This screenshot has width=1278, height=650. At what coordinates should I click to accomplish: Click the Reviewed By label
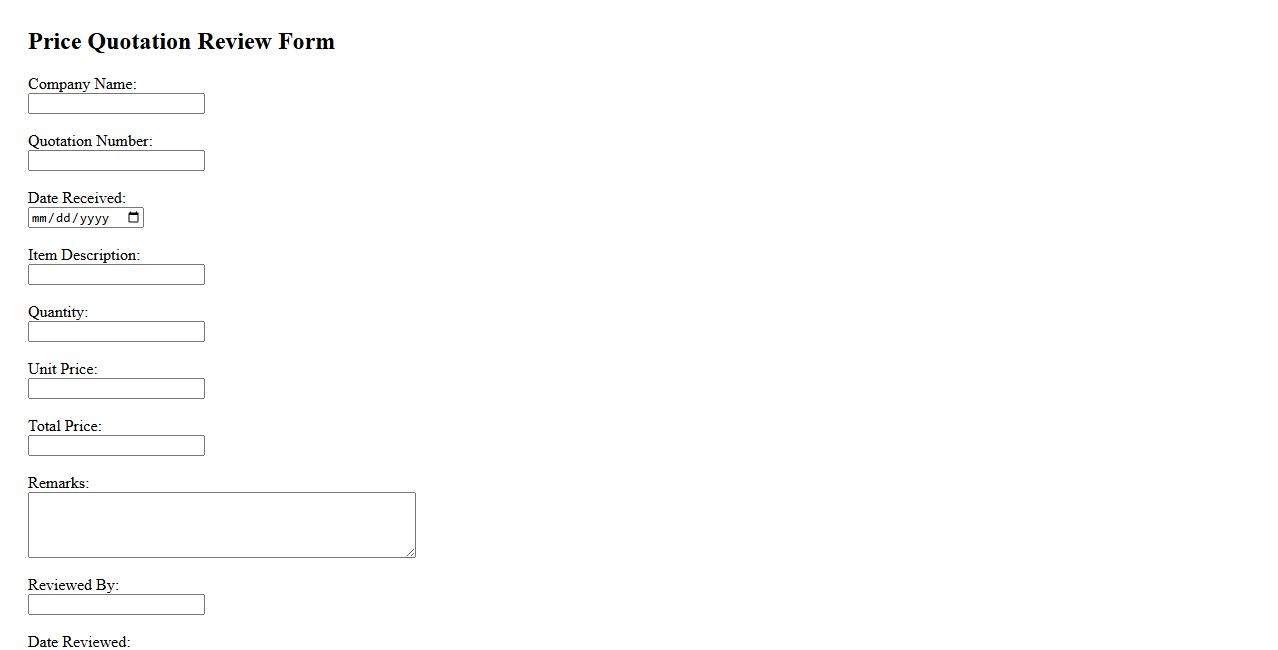pyautogui.click(x=73, y=585)
